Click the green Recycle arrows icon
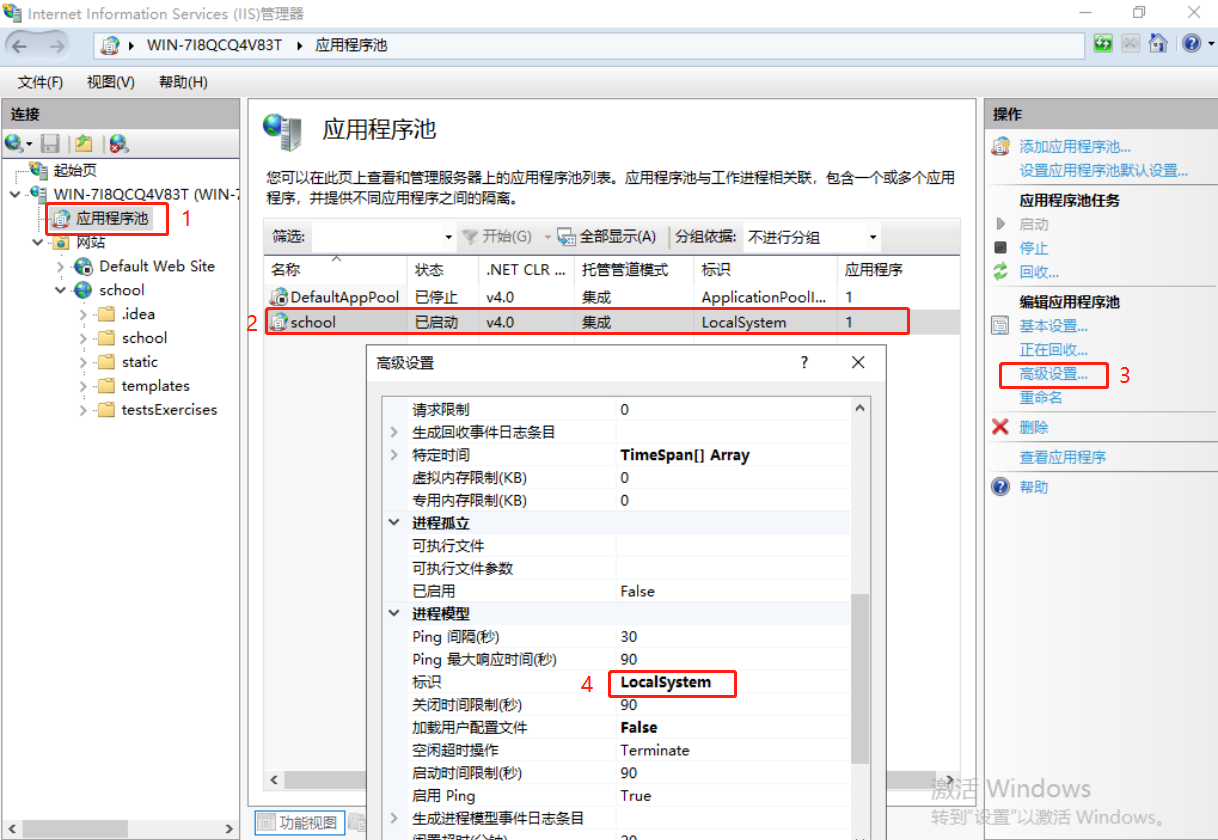The image size is (1218, 840). click(1000, 272)
